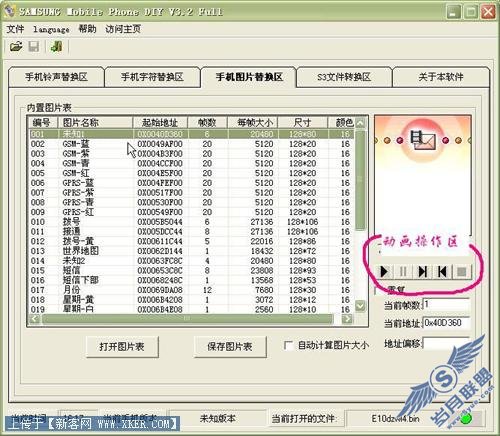Select row 018 星期-黄

pyautogui.click(x=191, y=300)
